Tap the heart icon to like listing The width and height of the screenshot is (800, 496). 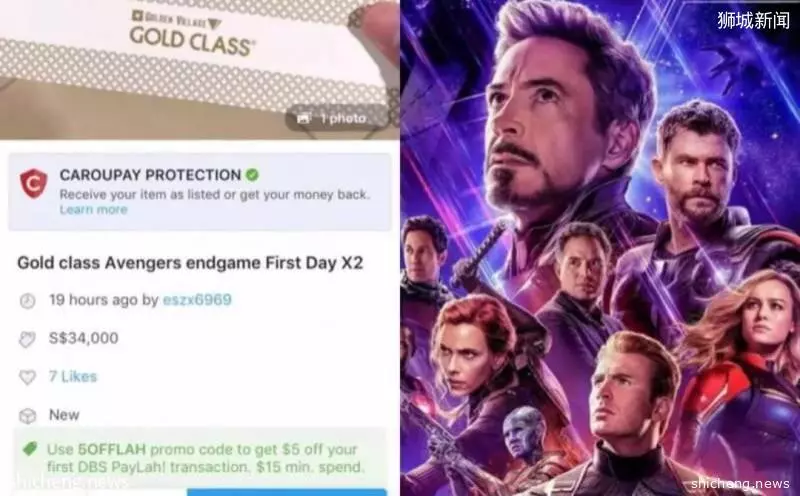27,377
